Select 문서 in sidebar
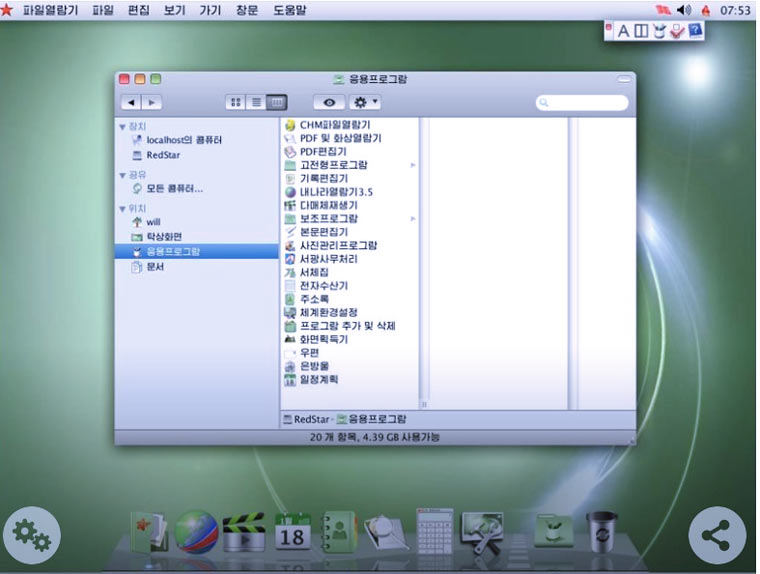This screenshot has height=574, width=760. (x=148, y=267)
